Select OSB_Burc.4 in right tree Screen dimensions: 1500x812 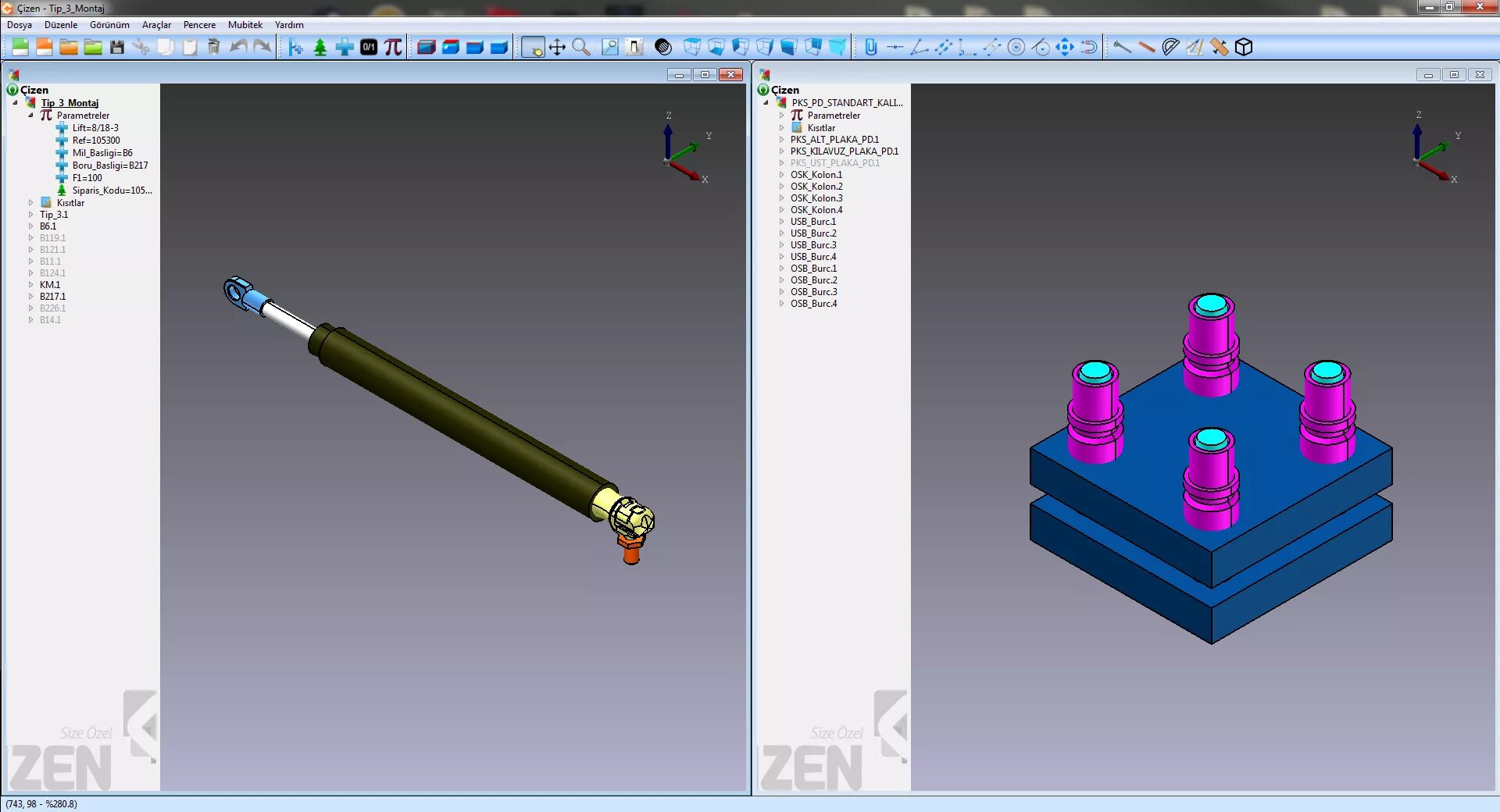pos(813,304)
